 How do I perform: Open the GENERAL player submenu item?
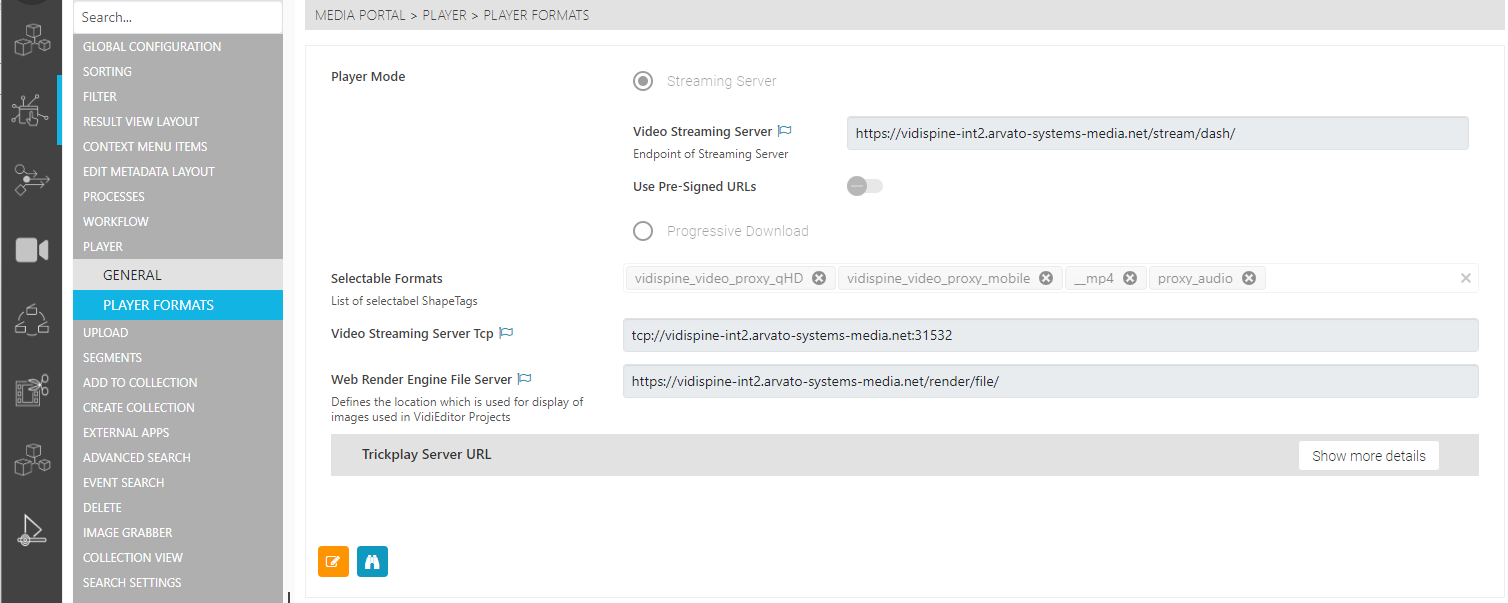click(132, 275)
